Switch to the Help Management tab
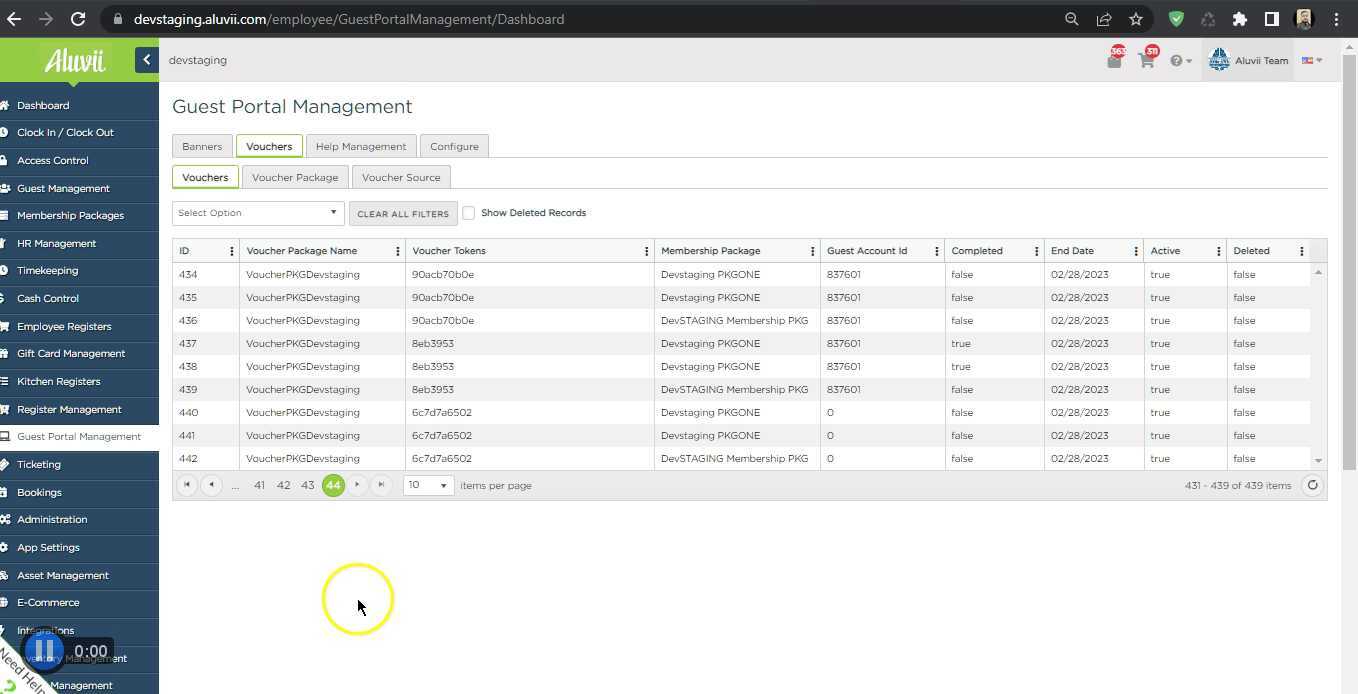 click(361, 147)
